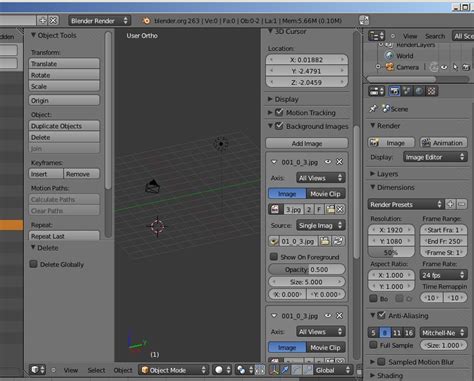474x381 pixels.
Task: Select the Scene properties tab icon
Action: click(x=407, y=91)
